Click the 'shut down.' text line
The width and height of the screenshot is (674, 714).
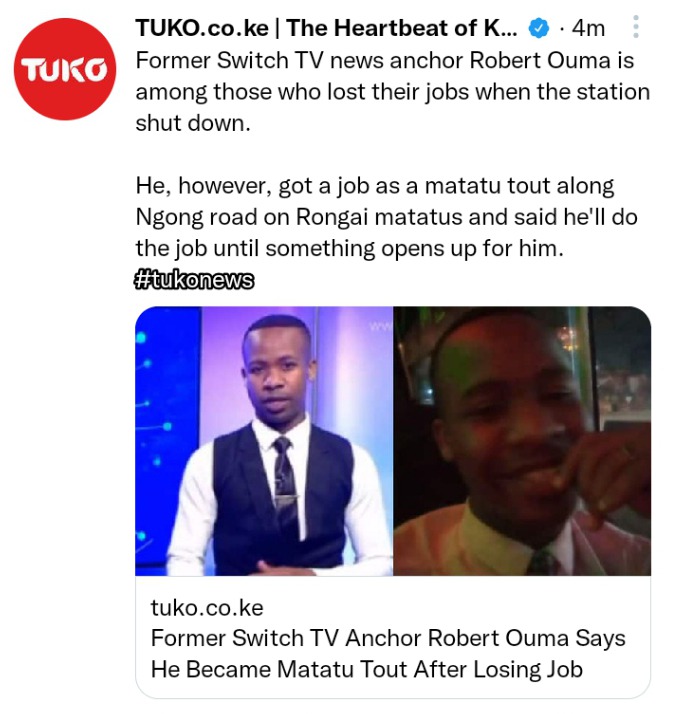coord(193,123)
